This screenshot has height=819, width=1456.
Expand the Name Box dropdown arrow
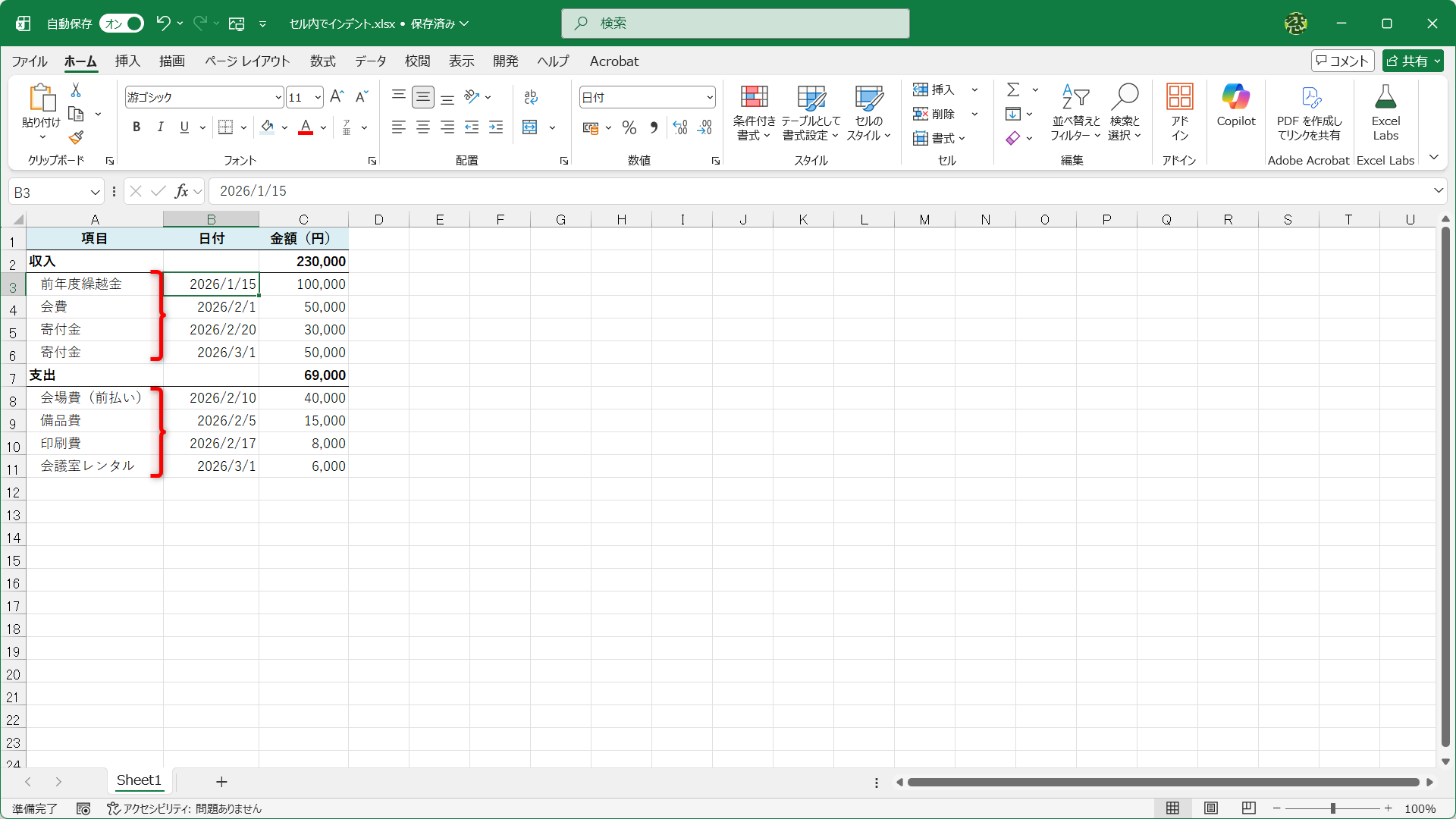95,192
